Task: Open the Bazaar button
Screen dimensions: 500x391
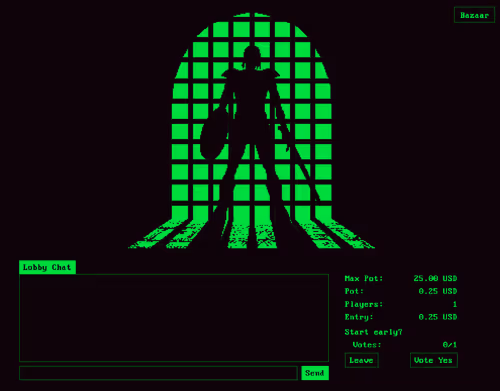Action: click(474, 15)
